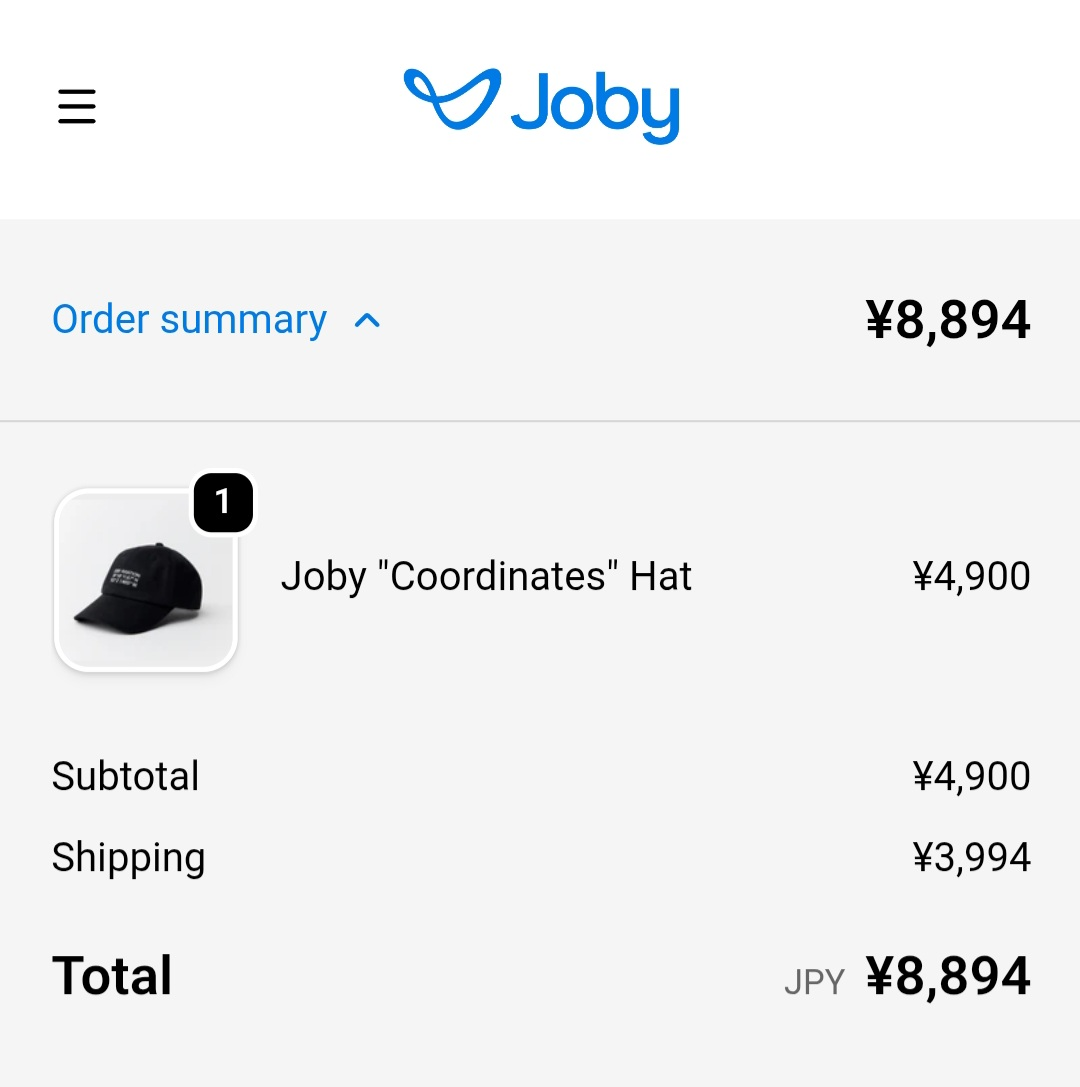Click the Joby wordmark text
This screenshot has height=1087, width=1080.
click(x=595, y=106)
